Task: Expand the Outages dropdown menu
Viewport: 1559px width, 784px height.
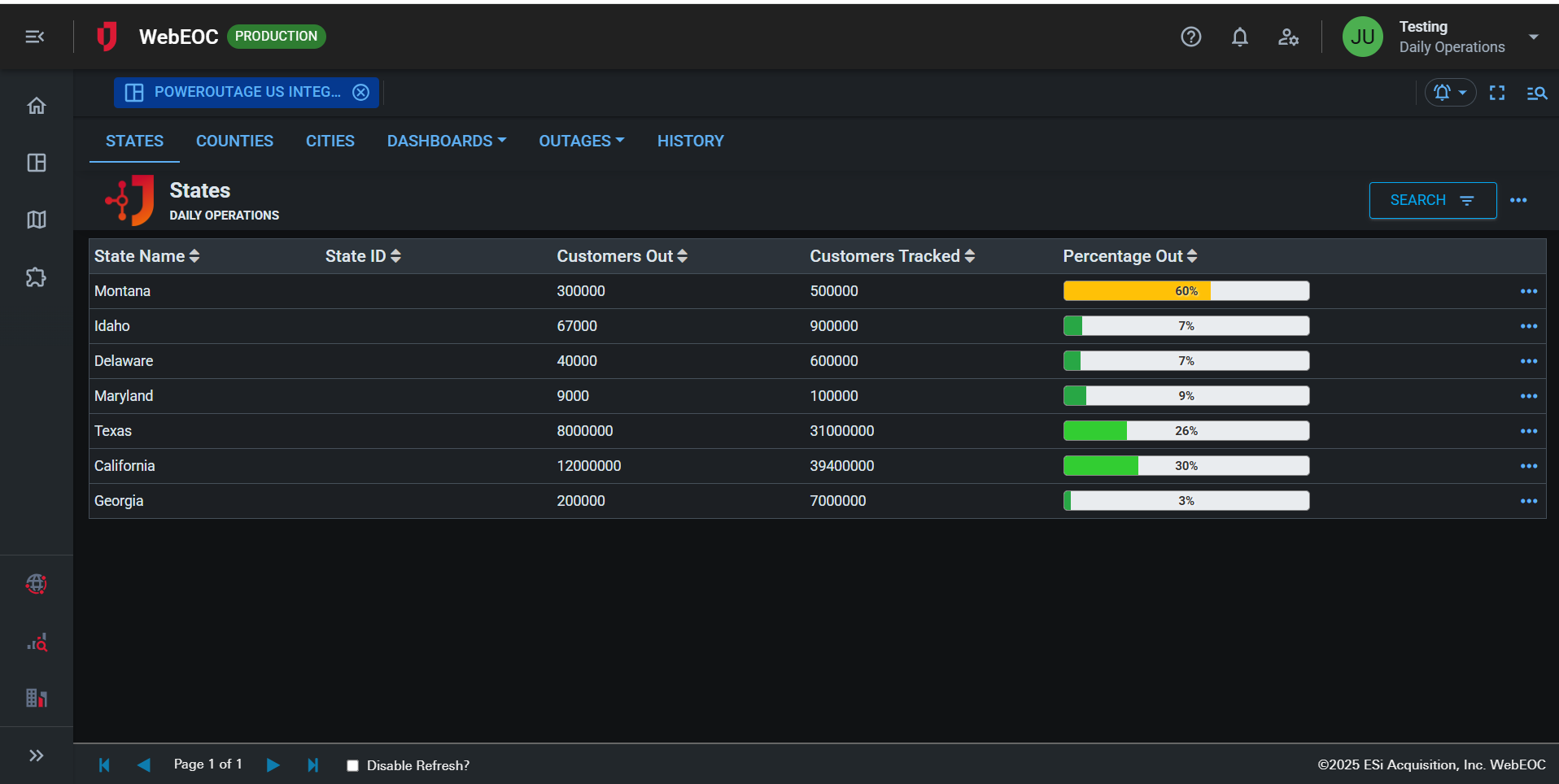Action: (x=581, y=141)
